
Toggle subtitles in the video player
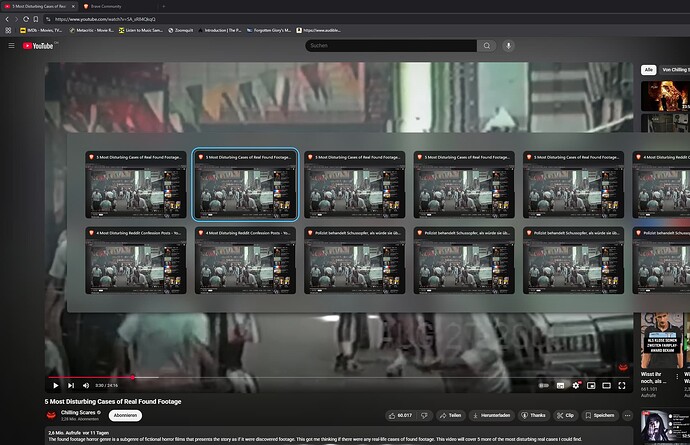coord(560,386)
